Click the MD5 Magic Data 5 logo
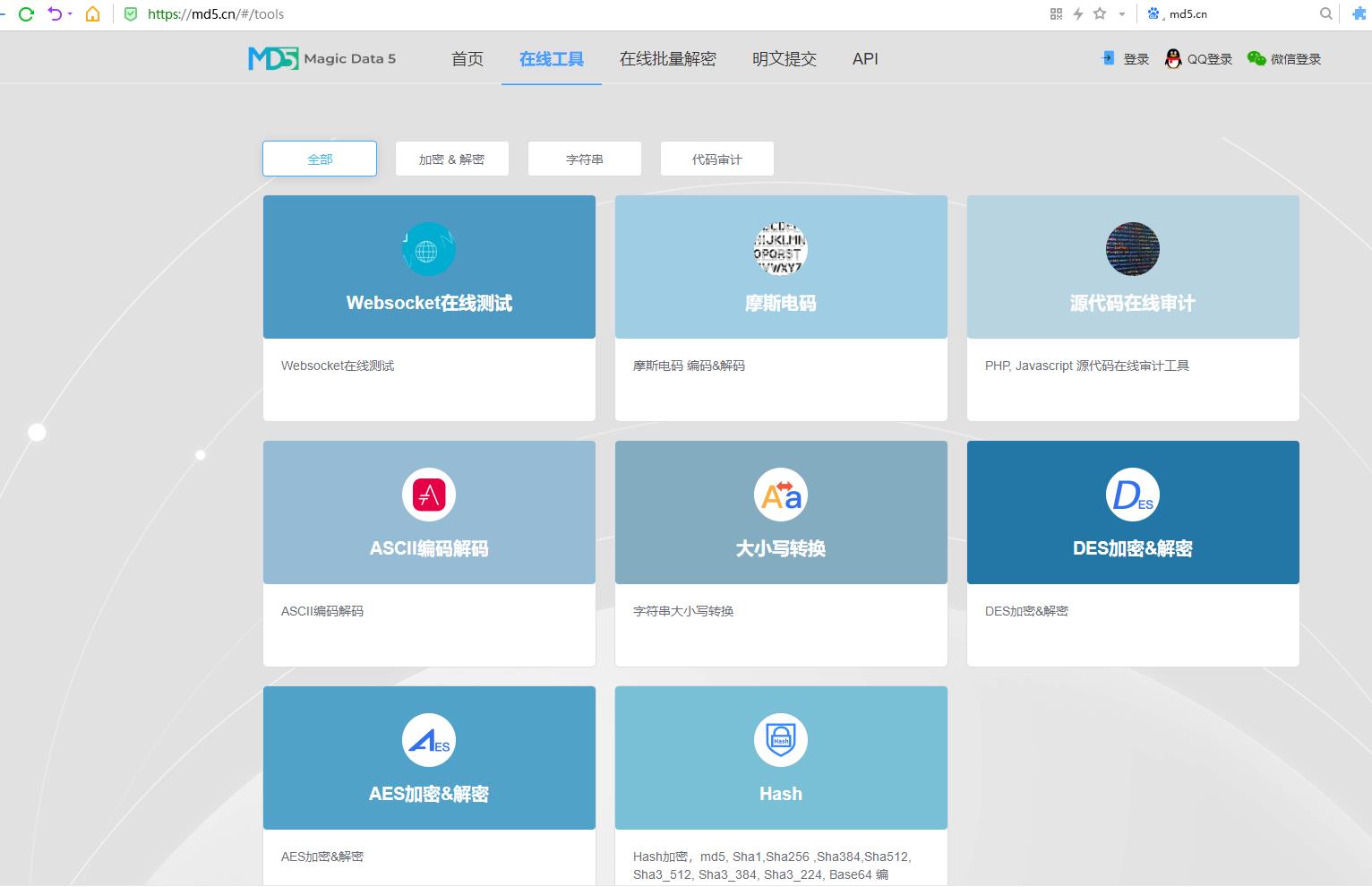Screen dimensions: 1372x887 (x=322, y=58)
